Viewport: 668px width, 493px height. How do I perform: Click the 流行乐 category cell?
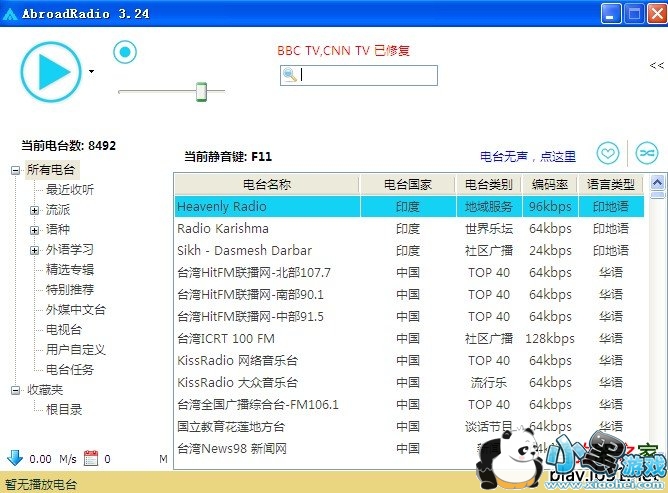[x=489, y=383]
